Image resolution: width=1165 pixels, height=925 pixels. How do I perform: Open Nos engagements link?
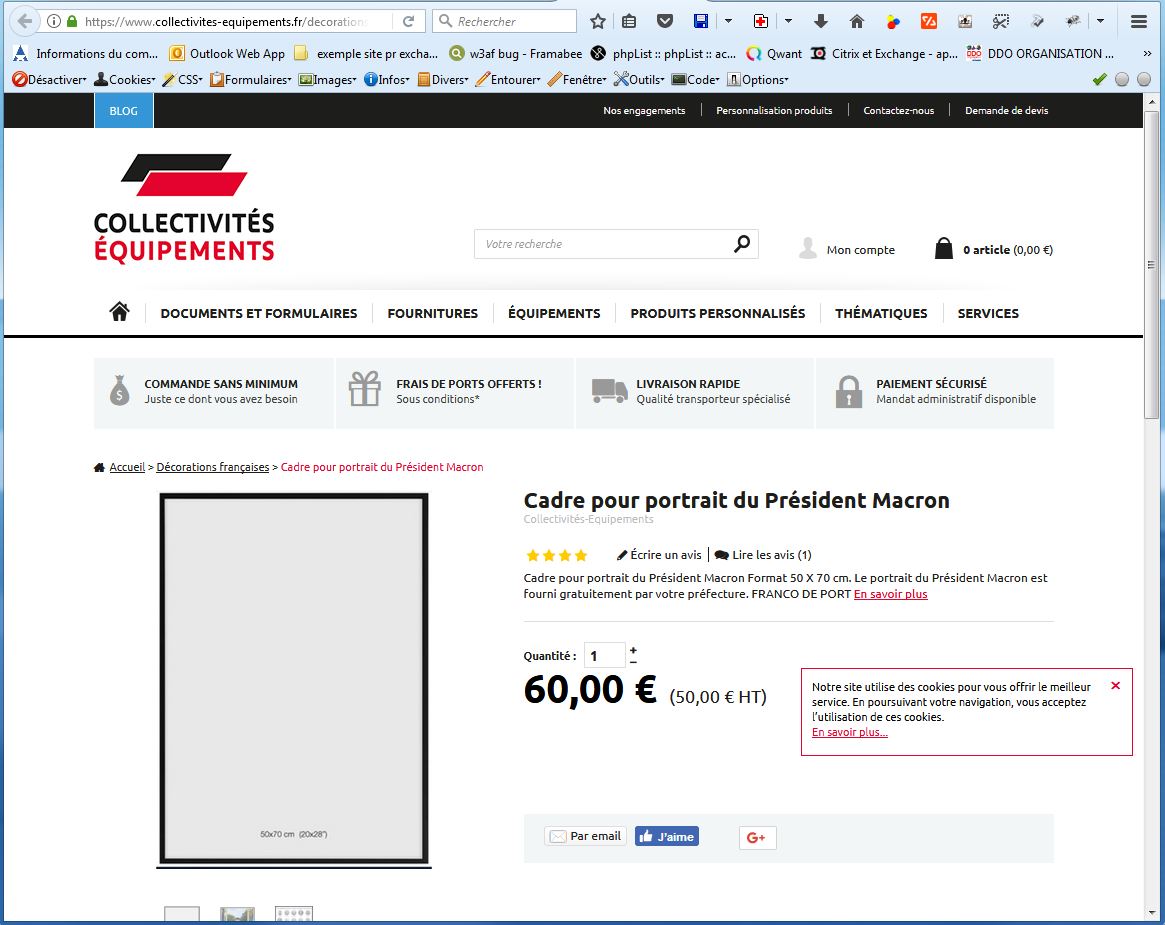pyautogui.click(x=644, y=110)
